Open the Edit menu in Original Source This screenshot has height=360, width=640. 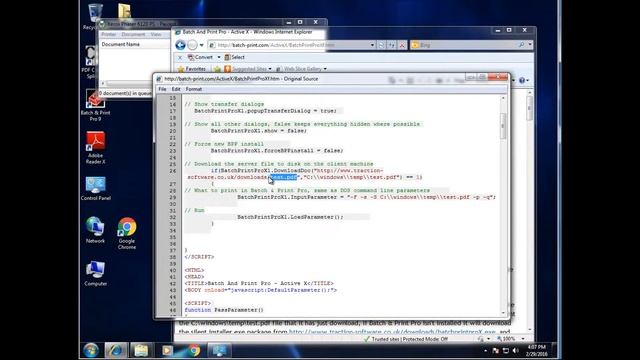[176, 89]
